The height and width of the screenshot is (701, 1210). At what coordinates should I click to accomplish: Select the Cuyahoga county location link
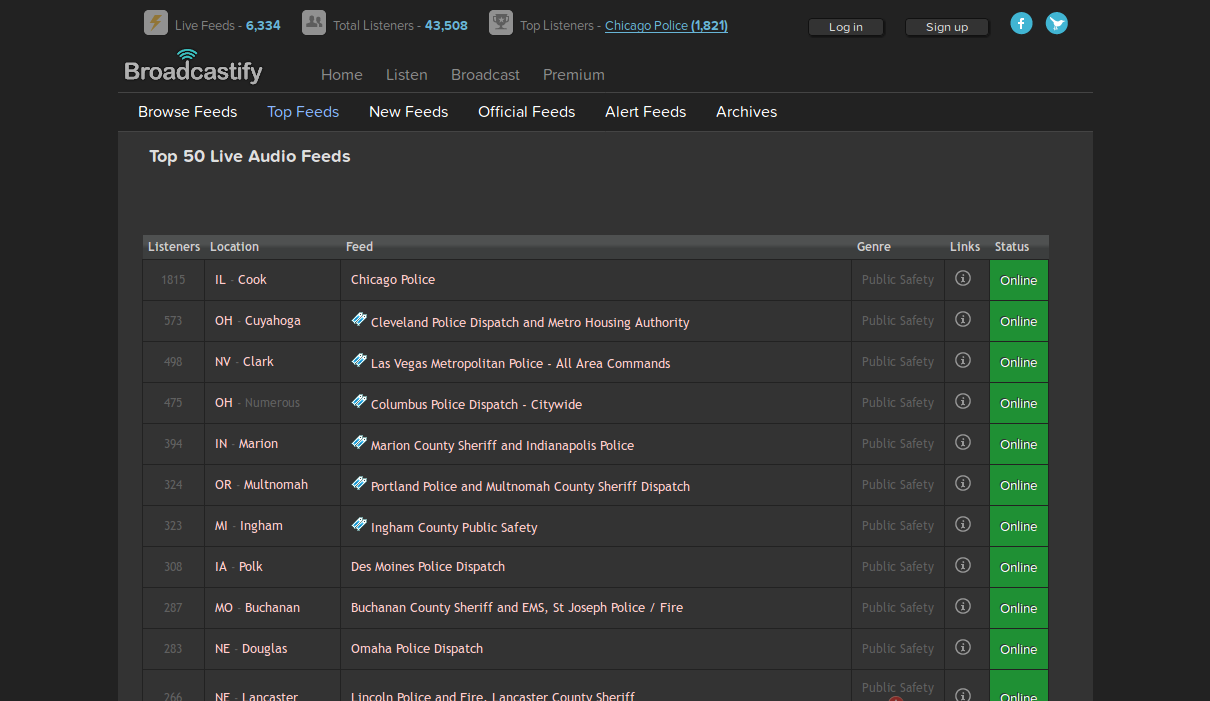tap(273, 321)
